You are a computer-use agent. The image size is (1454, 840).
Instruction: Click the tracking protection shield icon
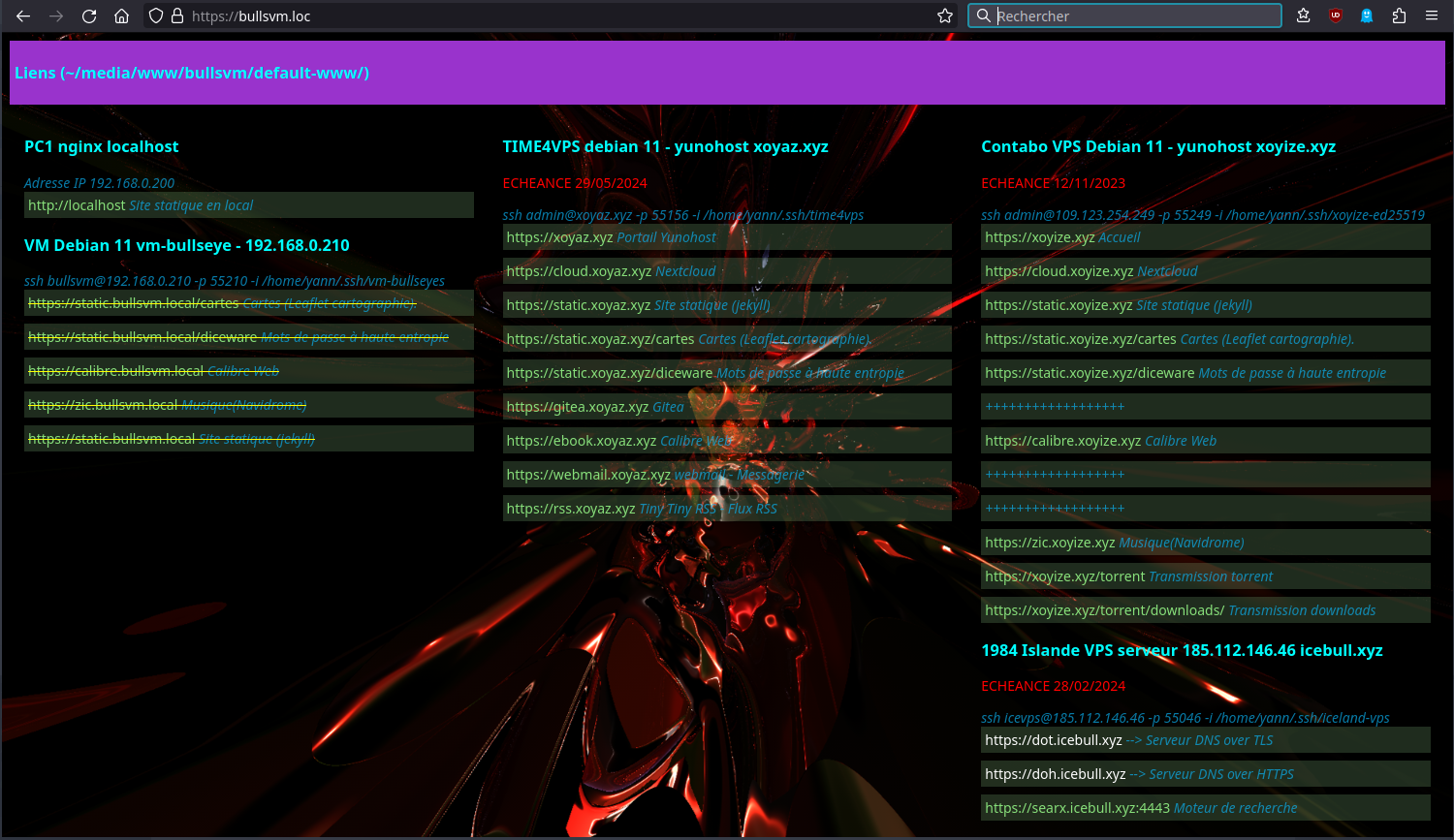(x=156, y=16)
